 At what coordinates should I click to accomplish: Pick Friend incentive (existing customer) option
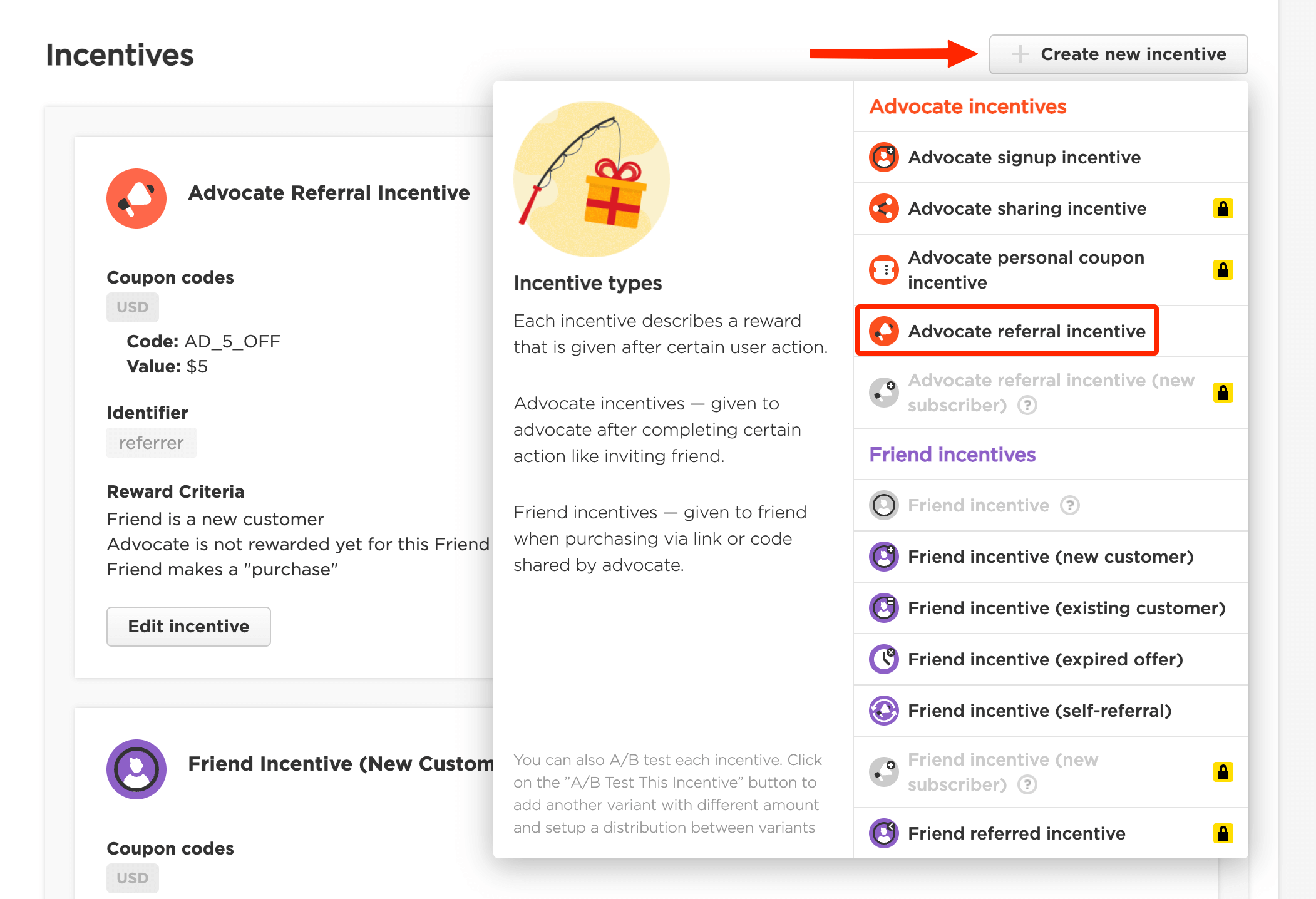1066,608
